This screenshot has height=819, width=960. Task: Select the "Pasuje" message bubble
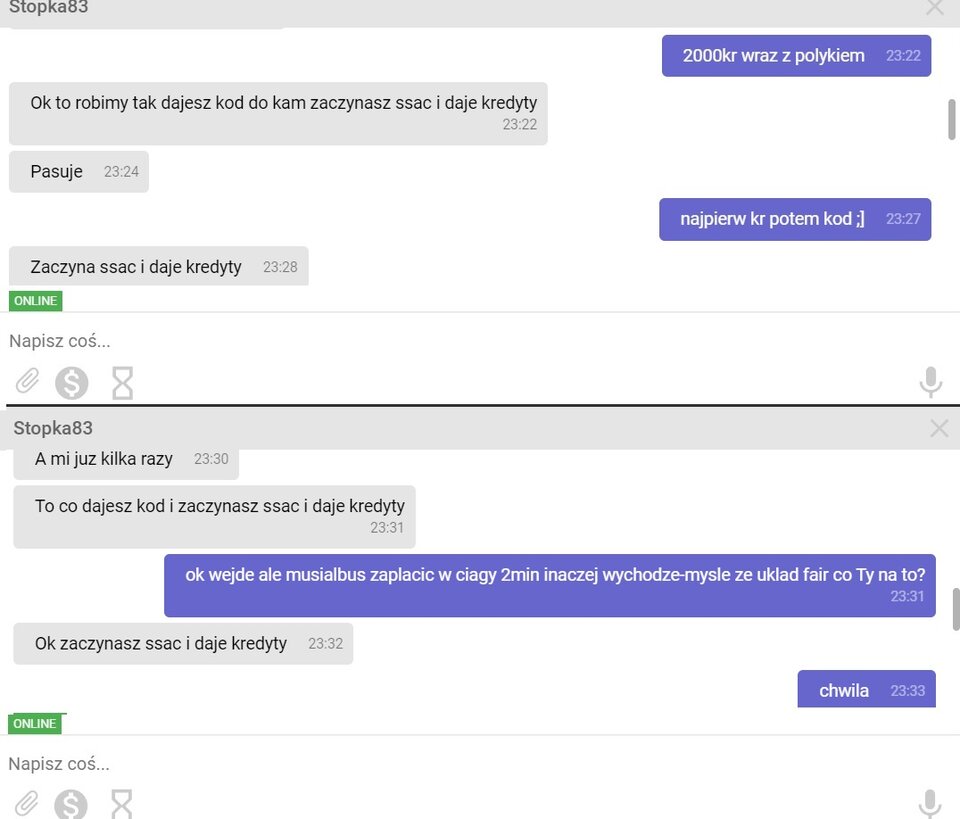(x=78, y=172)
